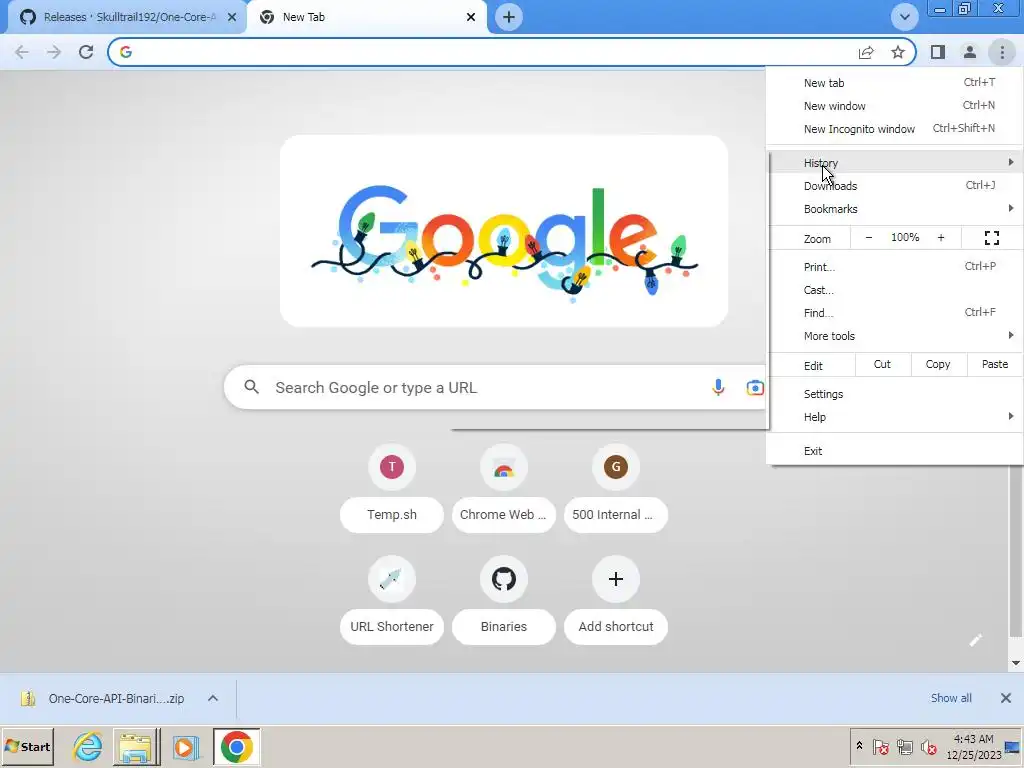Screen dimensions: 1024x768
Task: Increase zoom with the plus button
Action: (941, 238)
